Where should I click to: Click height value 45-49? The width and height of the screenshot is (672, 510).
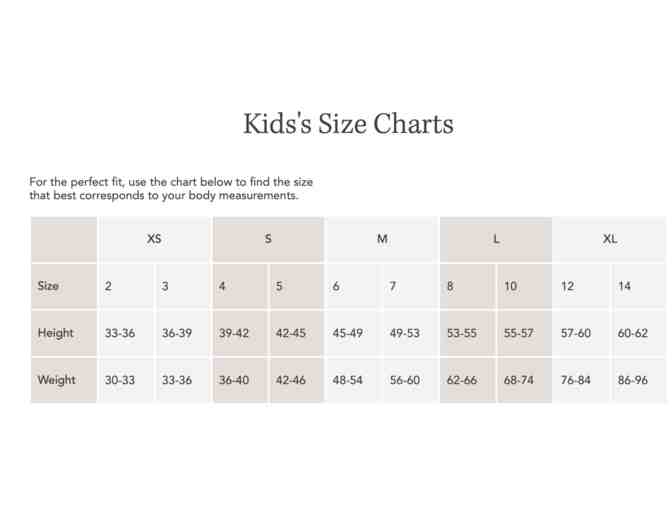pyautogui.click(x=348, y=333)
